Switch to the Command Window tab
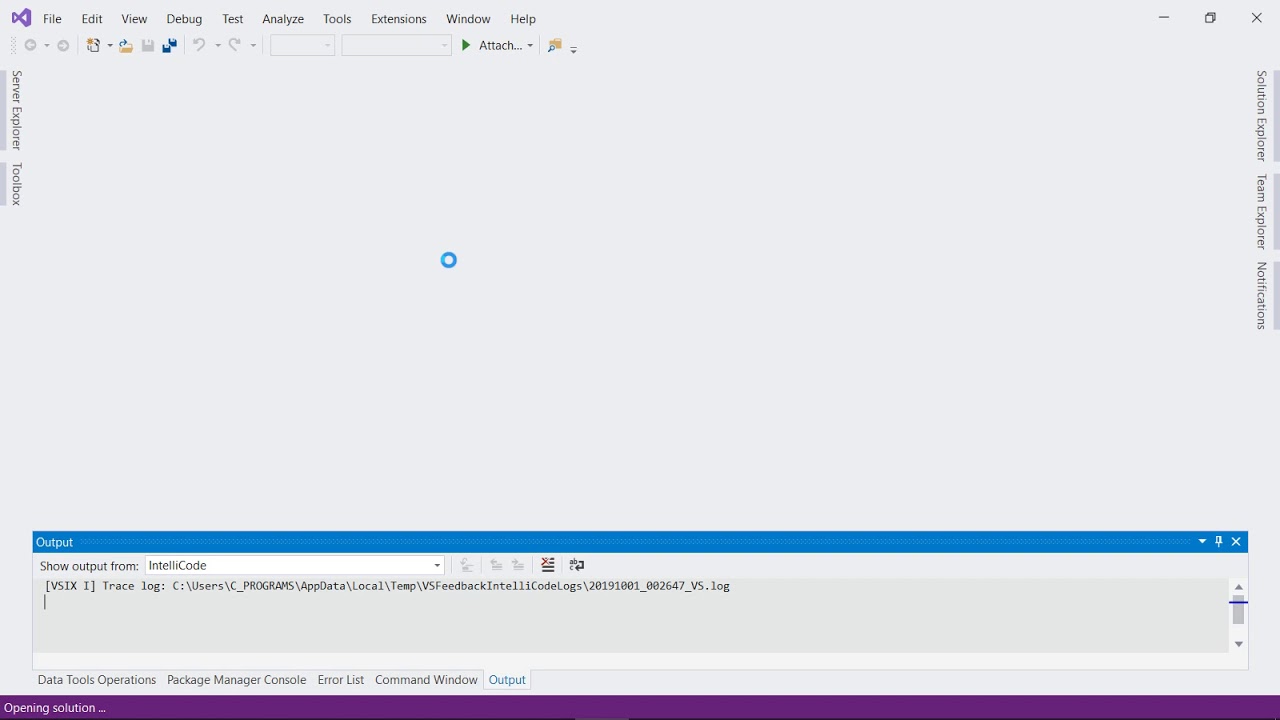Viewport: 1280px width, 720px height. click(426, 680)
